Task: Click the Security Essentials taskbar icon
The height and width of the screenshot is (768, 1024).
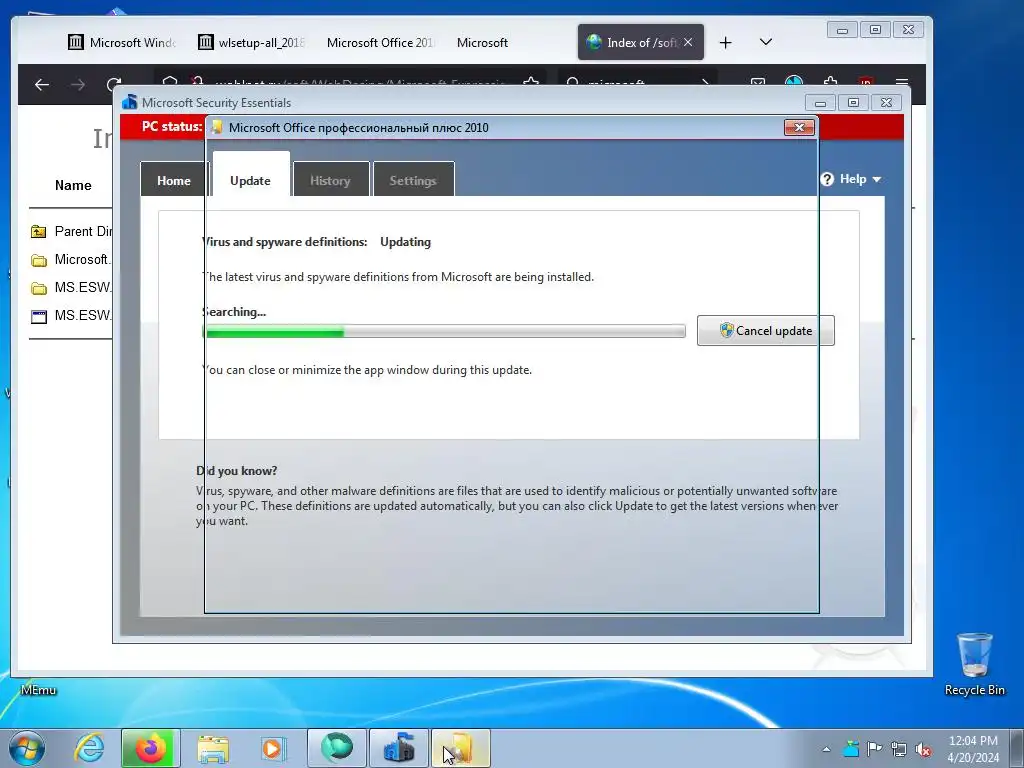Action: (x=399, y=748)
